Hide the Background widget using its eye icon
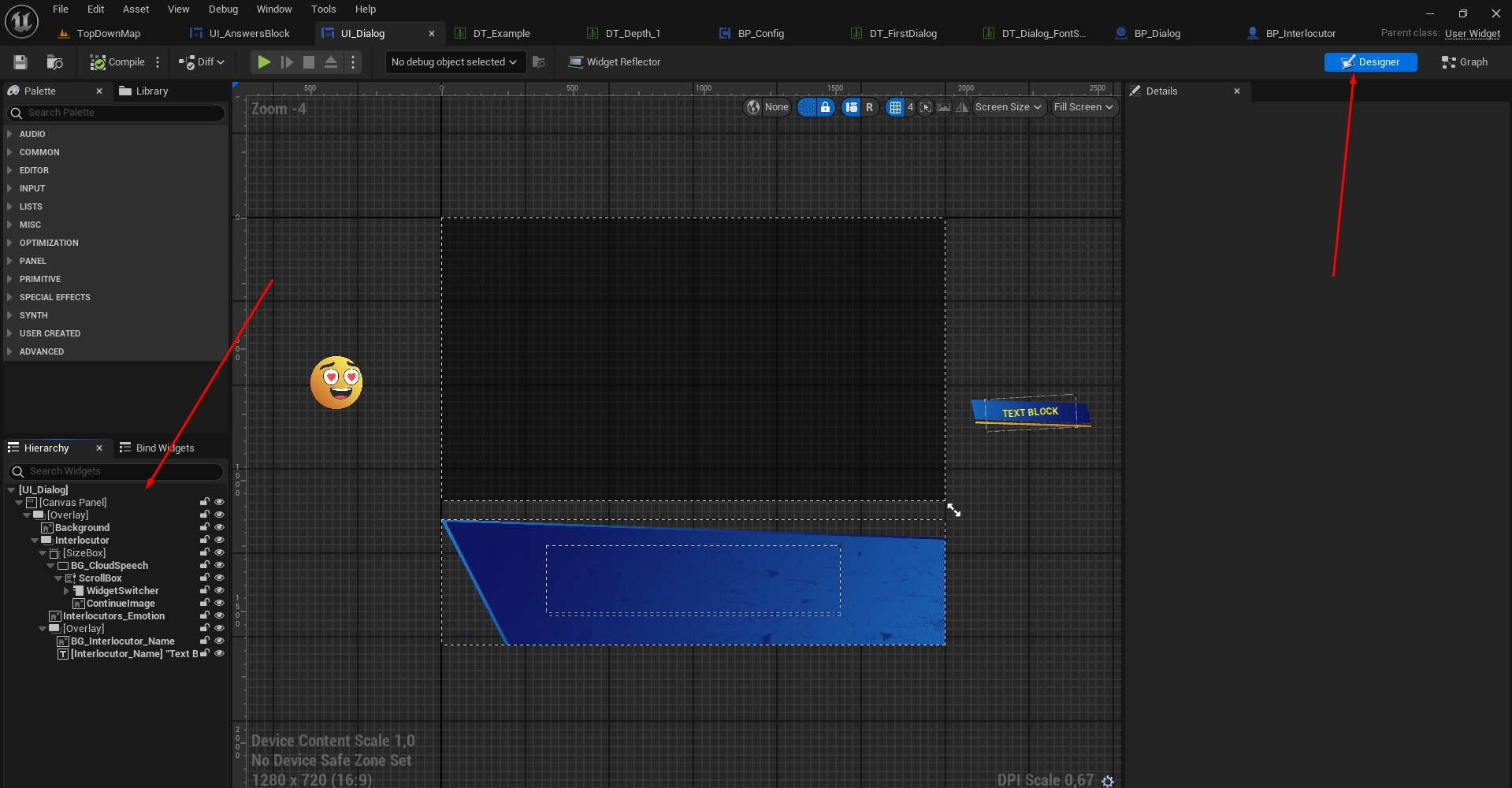 pyautogui.click(x=220, y=527)
